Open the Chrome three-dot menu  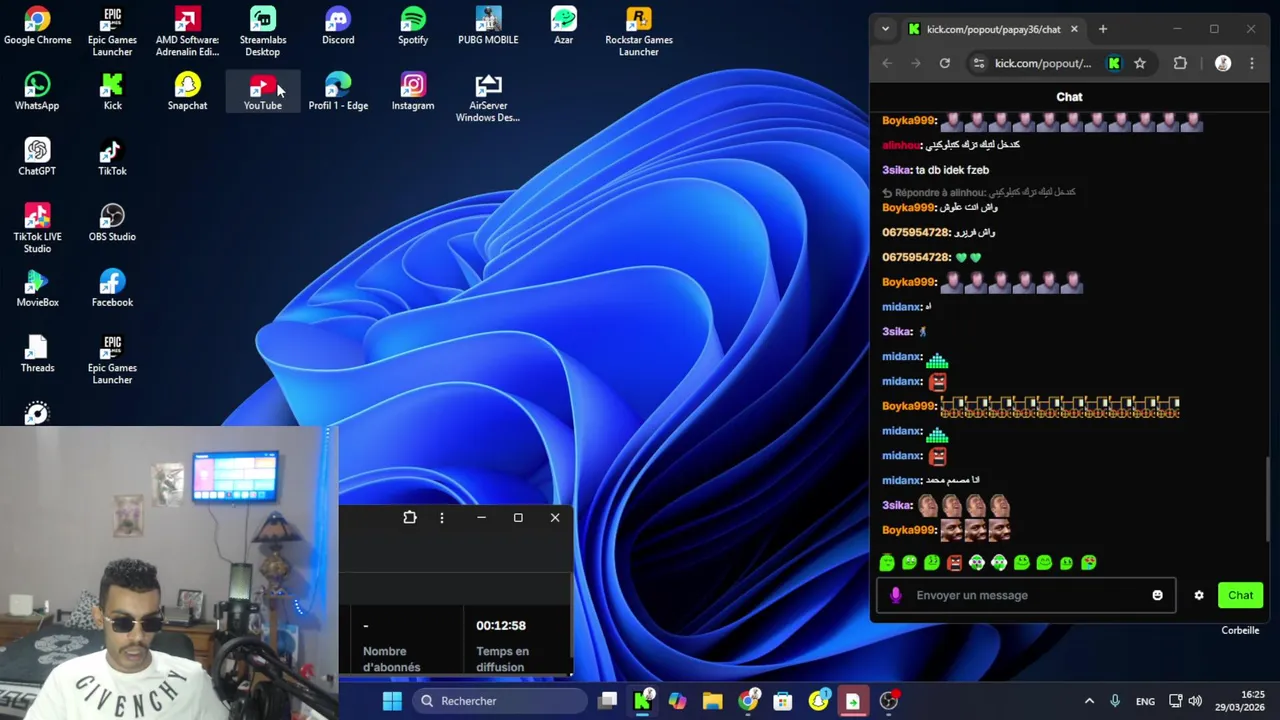[1251, 63]
